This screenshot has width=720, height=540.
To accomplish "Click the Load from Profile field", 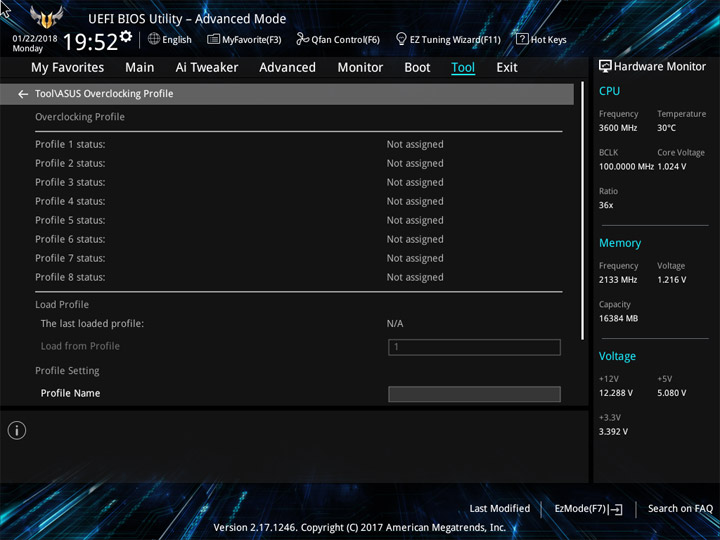I will click(474, 347).
